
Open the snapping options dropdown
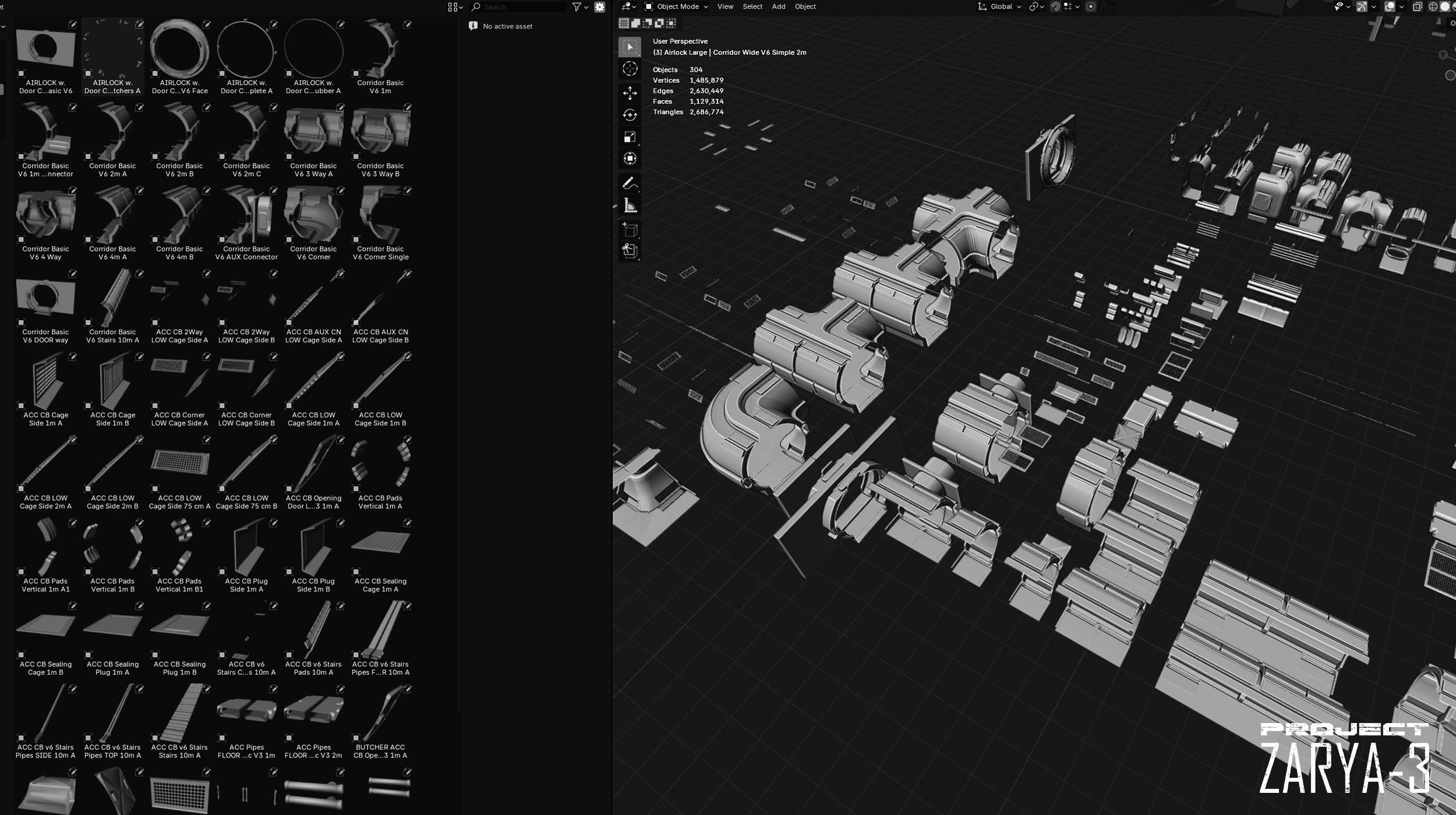pyautogui.click(x=1072, y=7)
